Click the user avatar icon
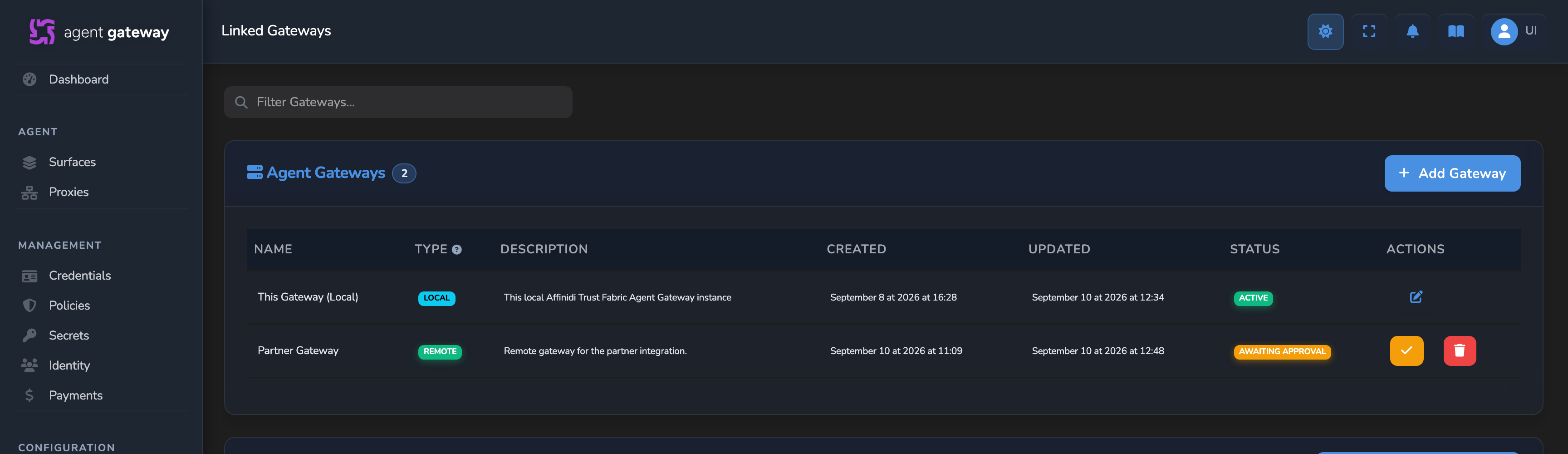This screenshot has width=1568, height=454. coord(1504,32)
